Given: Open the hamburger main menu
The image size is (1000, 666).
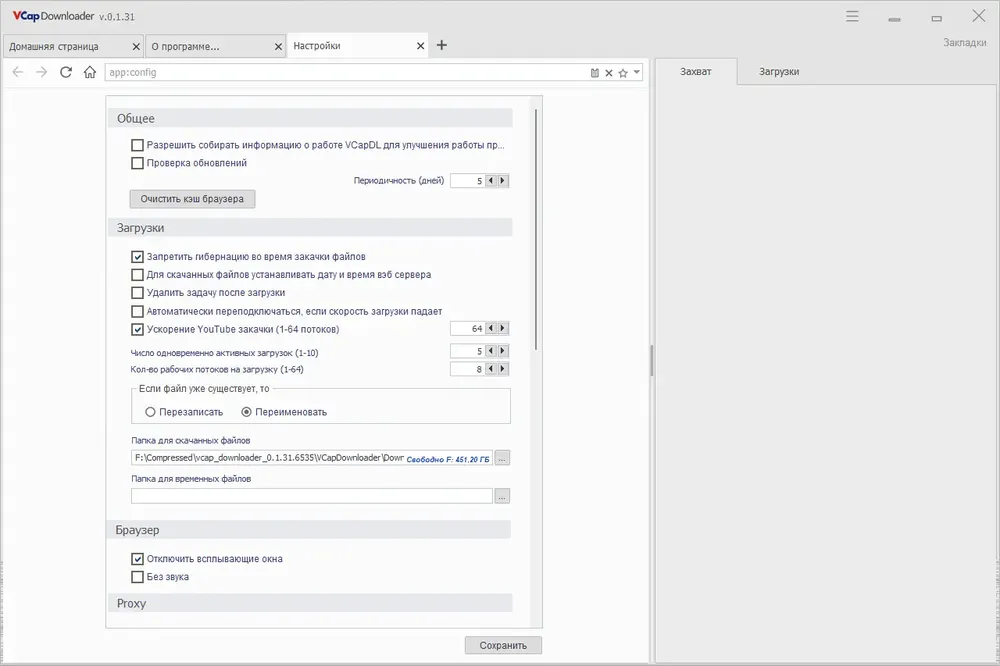Looking at the screenshot, I should pyautogui.click(x=852, y=17).
